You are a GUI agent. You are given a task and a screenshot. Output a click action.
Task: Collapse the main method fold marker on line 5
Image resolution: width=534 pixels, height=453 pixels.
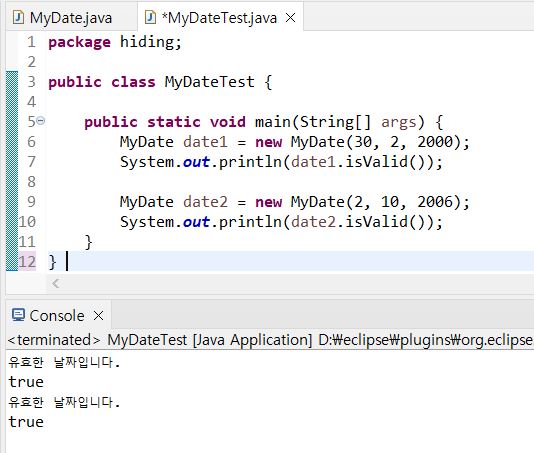[x=41, y=121]
